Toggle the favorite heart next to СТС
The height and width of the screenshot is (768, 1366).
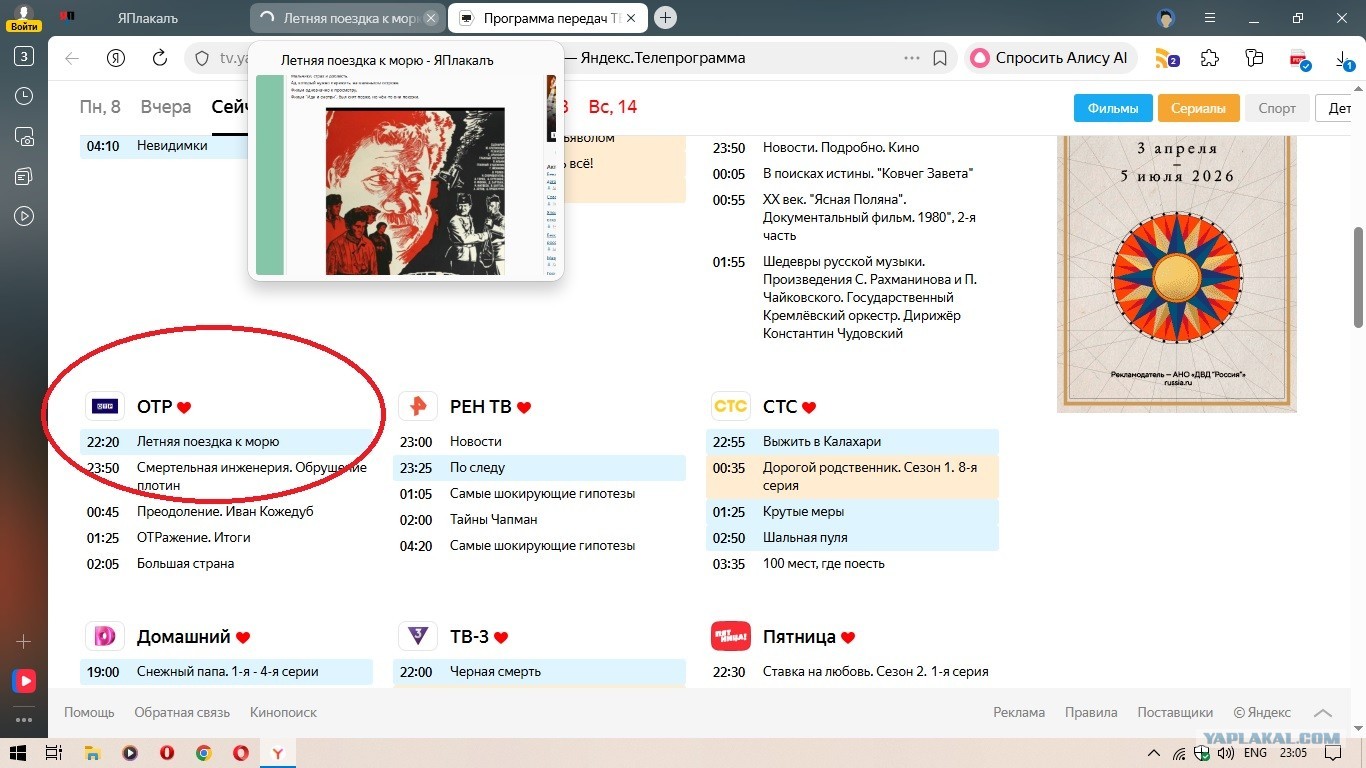809,408
